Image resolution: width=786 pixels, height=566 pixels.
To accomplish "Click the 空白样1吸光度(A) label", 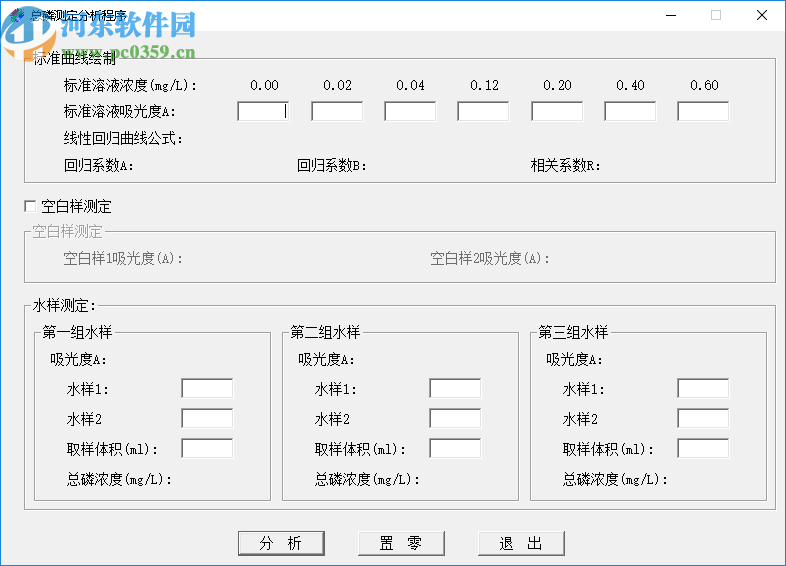I will [x=123, y=259].
